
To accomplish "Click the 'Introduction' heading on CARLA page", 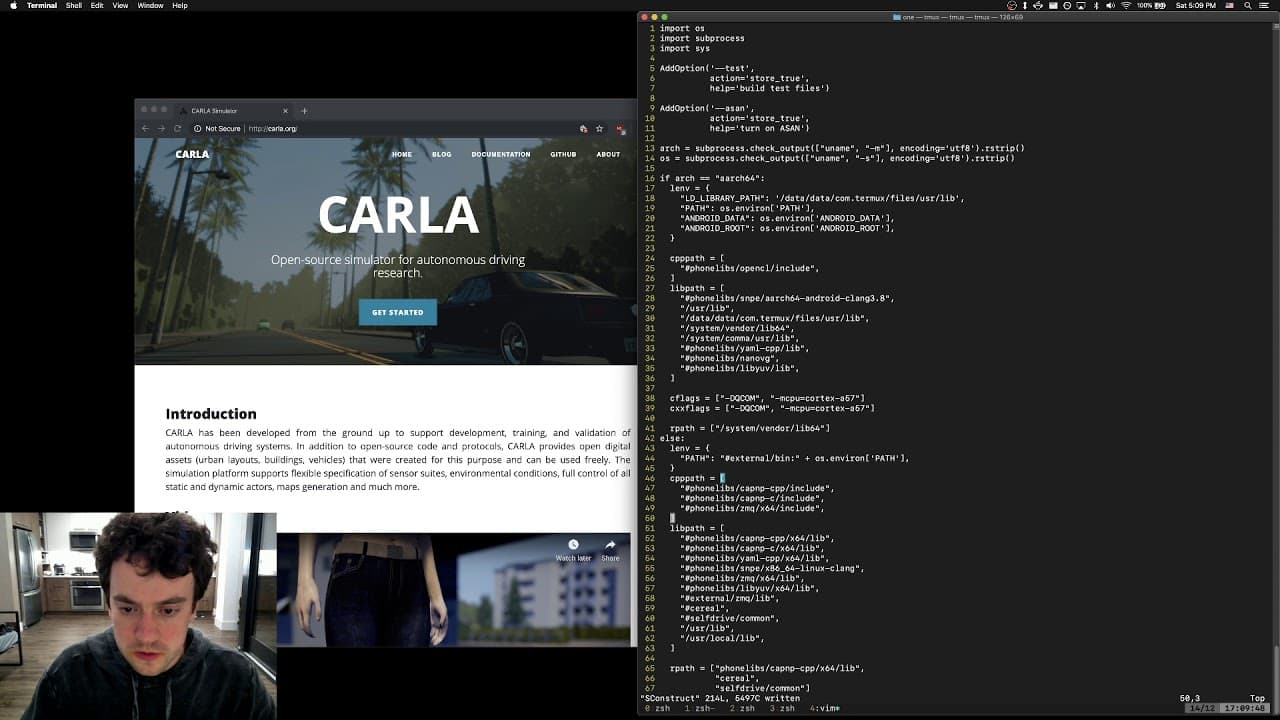I will (x=211, y=414).
